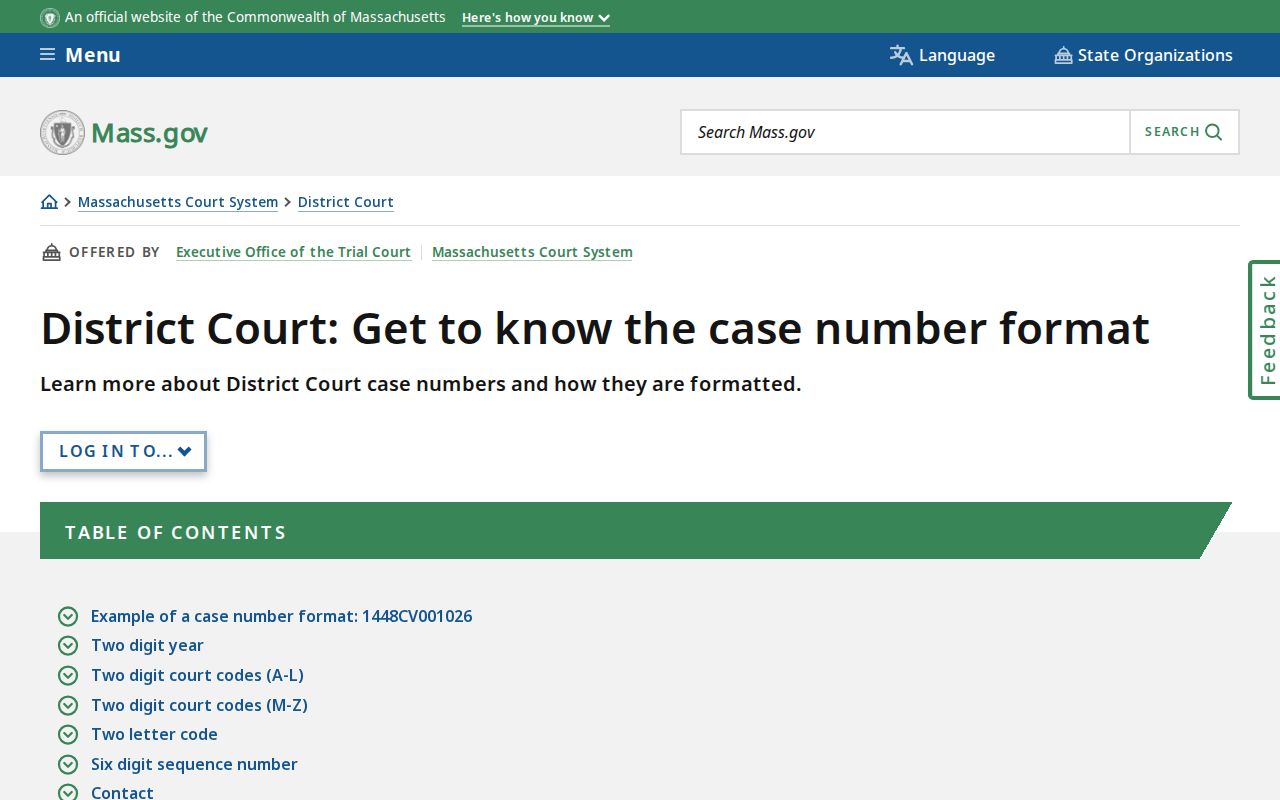Open the State Organizations menu

(x=1143, y=55)
